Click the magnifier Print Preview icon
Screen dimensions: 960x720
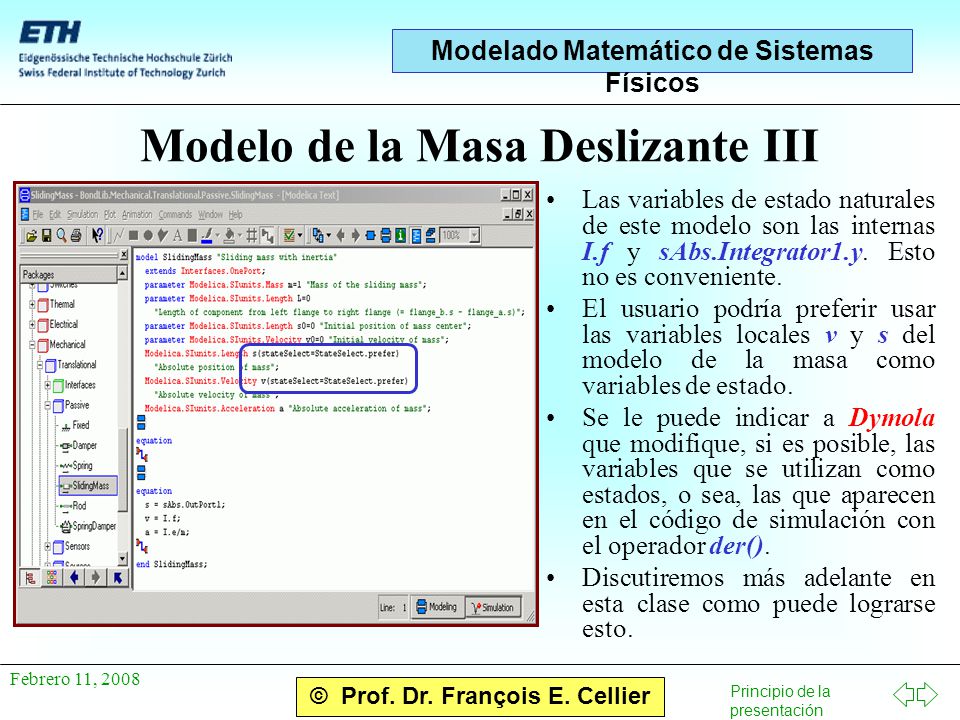pos(61,235)
